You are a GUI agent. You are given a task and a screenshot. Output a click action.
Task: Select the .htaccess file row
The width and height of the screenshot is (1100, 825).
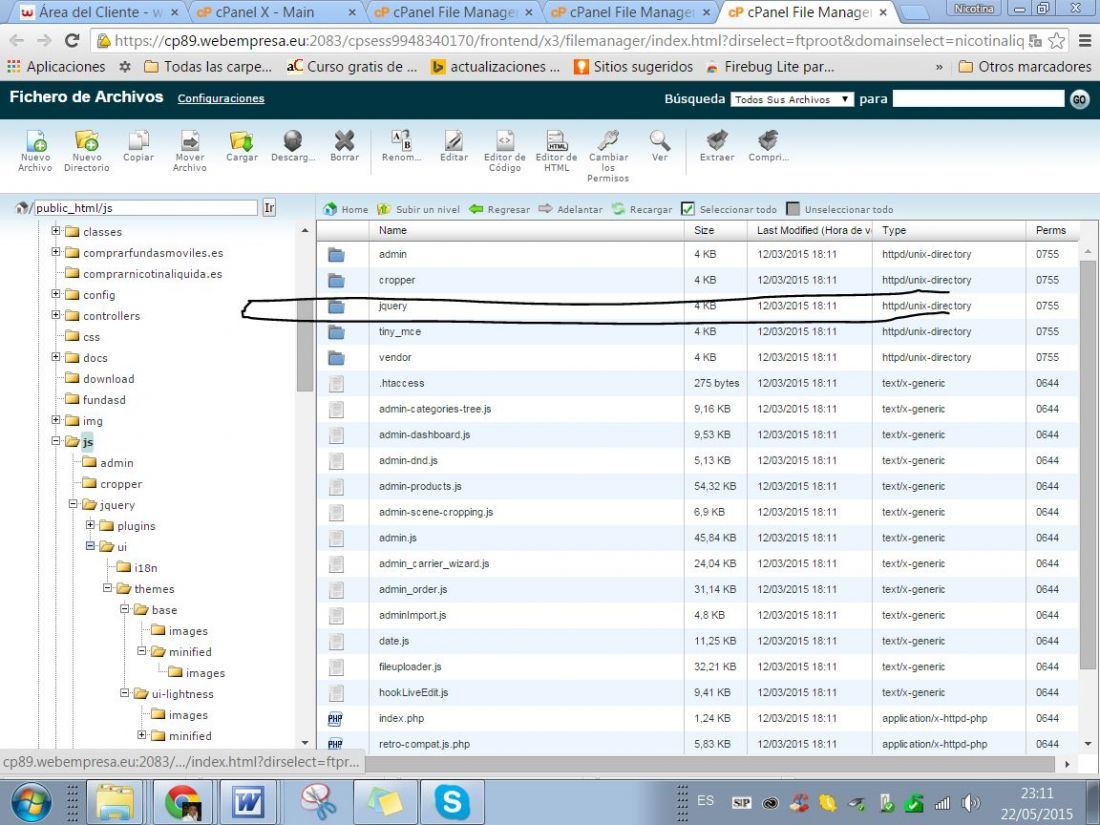point(697,383)
